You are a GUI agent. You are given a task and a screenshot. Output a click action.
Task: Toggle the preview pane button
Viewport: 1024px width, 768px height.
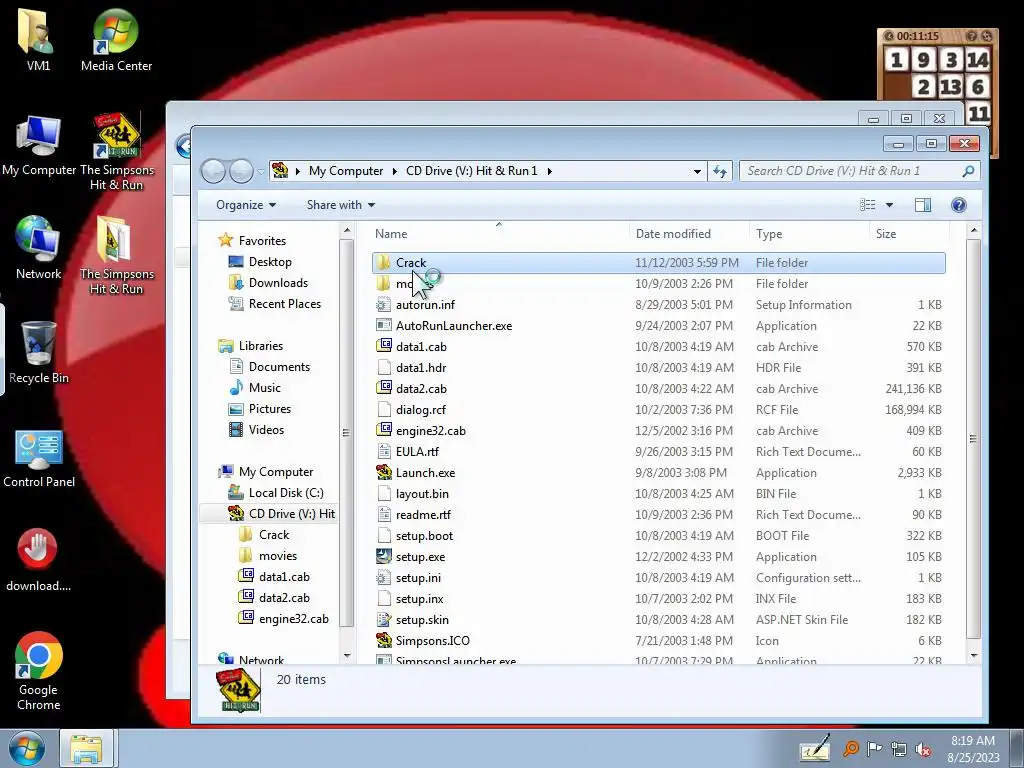(x=923, y=205)
